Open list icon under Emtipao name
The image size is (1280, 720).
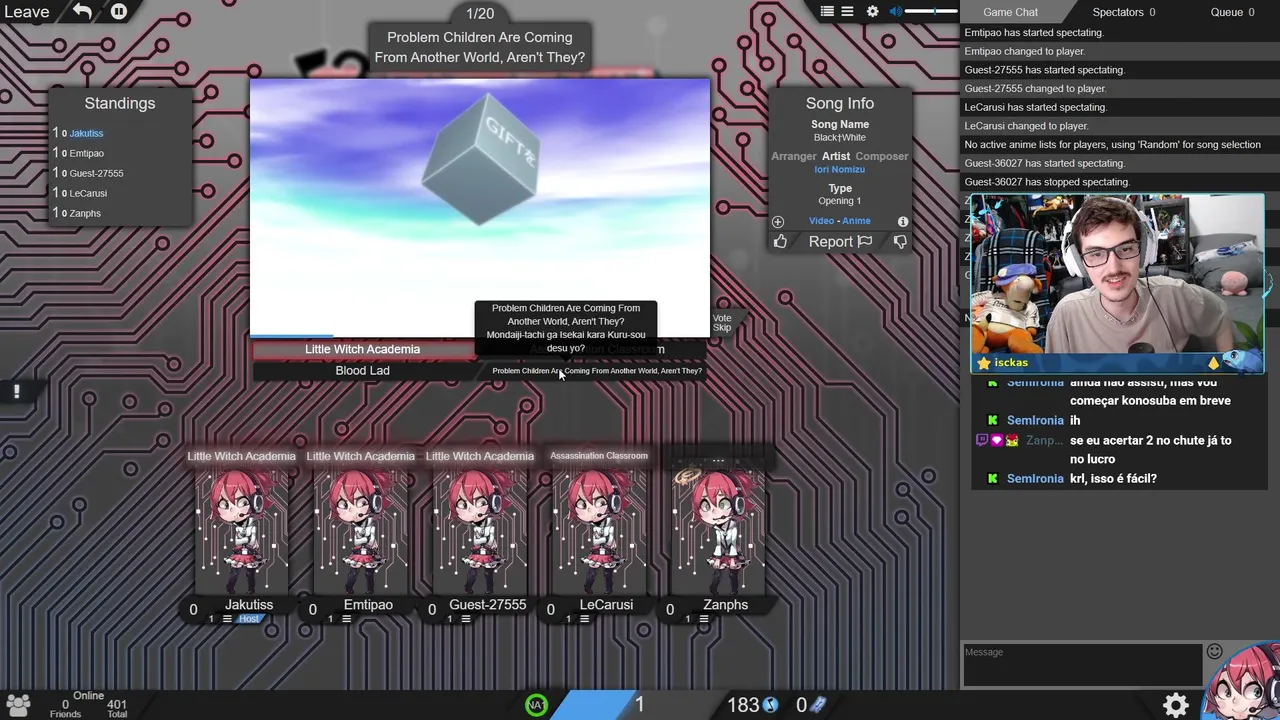[346, 619]
